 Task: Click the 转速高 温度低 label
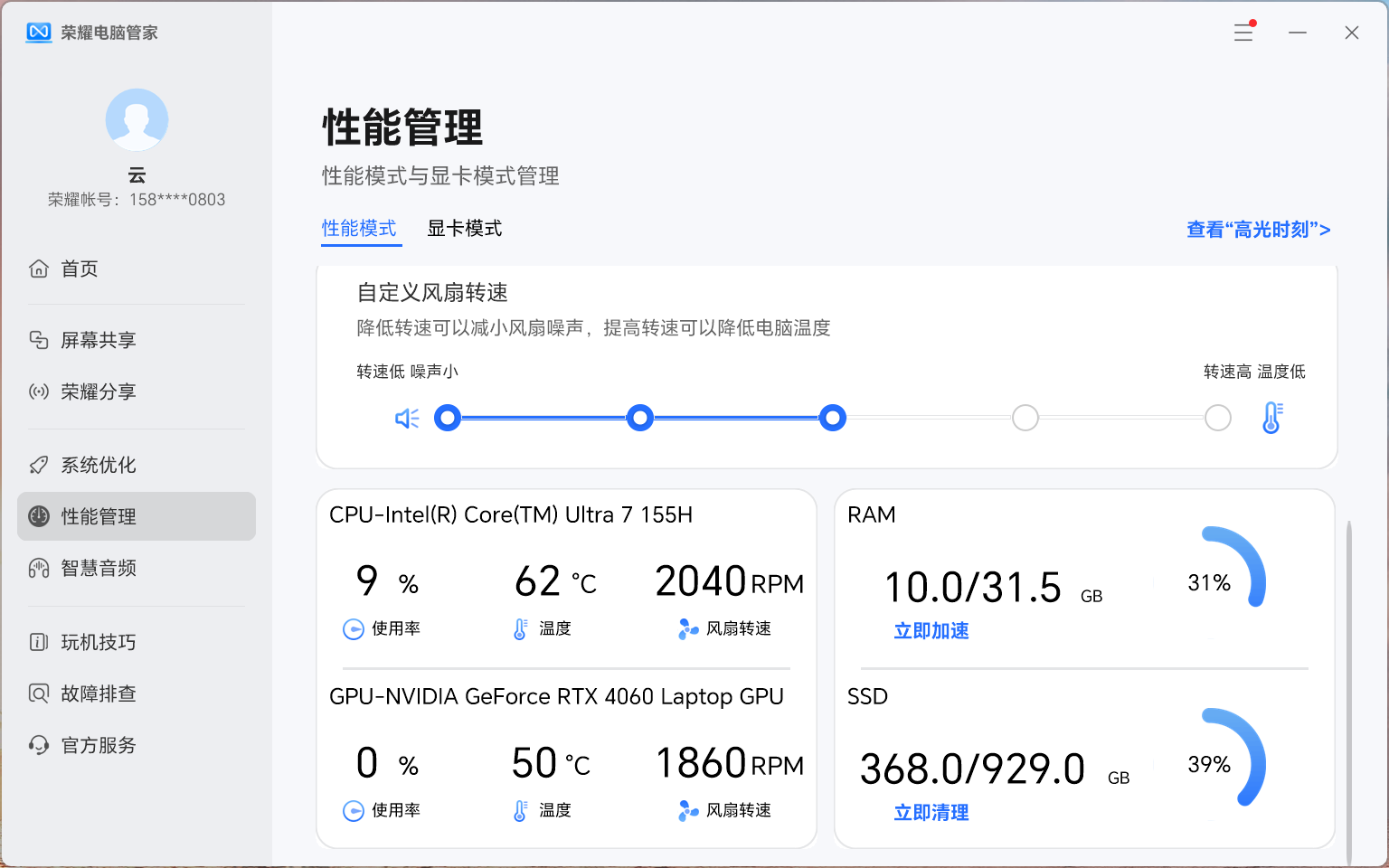pos(1254,372)
